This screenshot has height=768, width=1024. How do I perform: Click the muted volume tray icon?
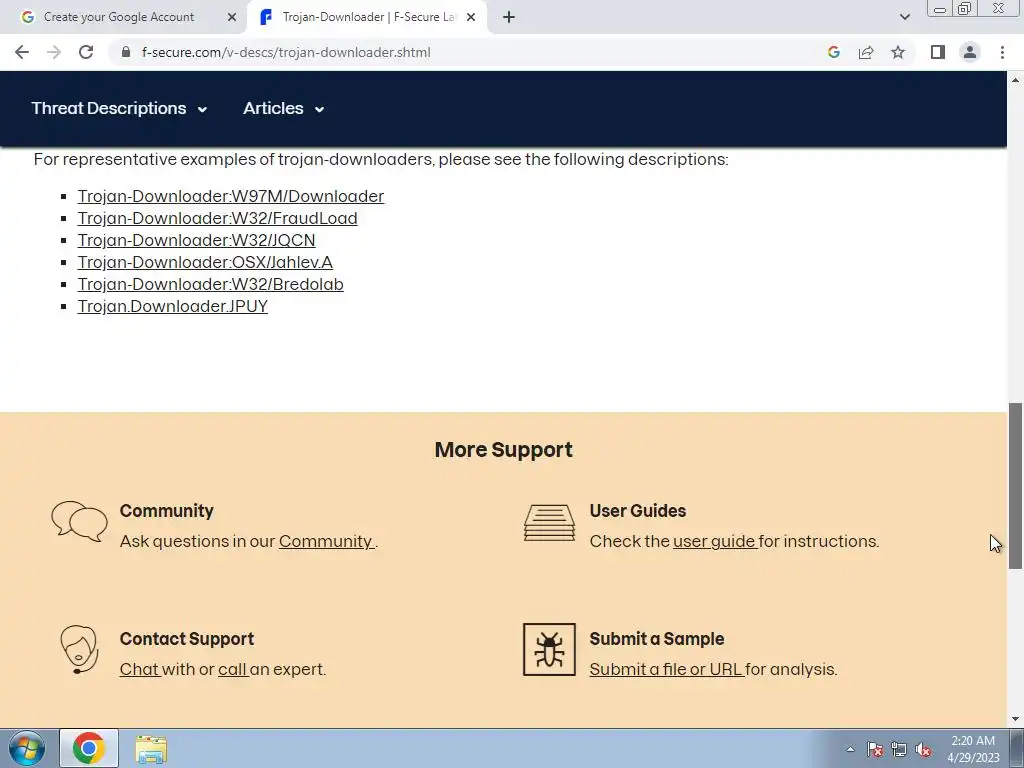[923, 749]
